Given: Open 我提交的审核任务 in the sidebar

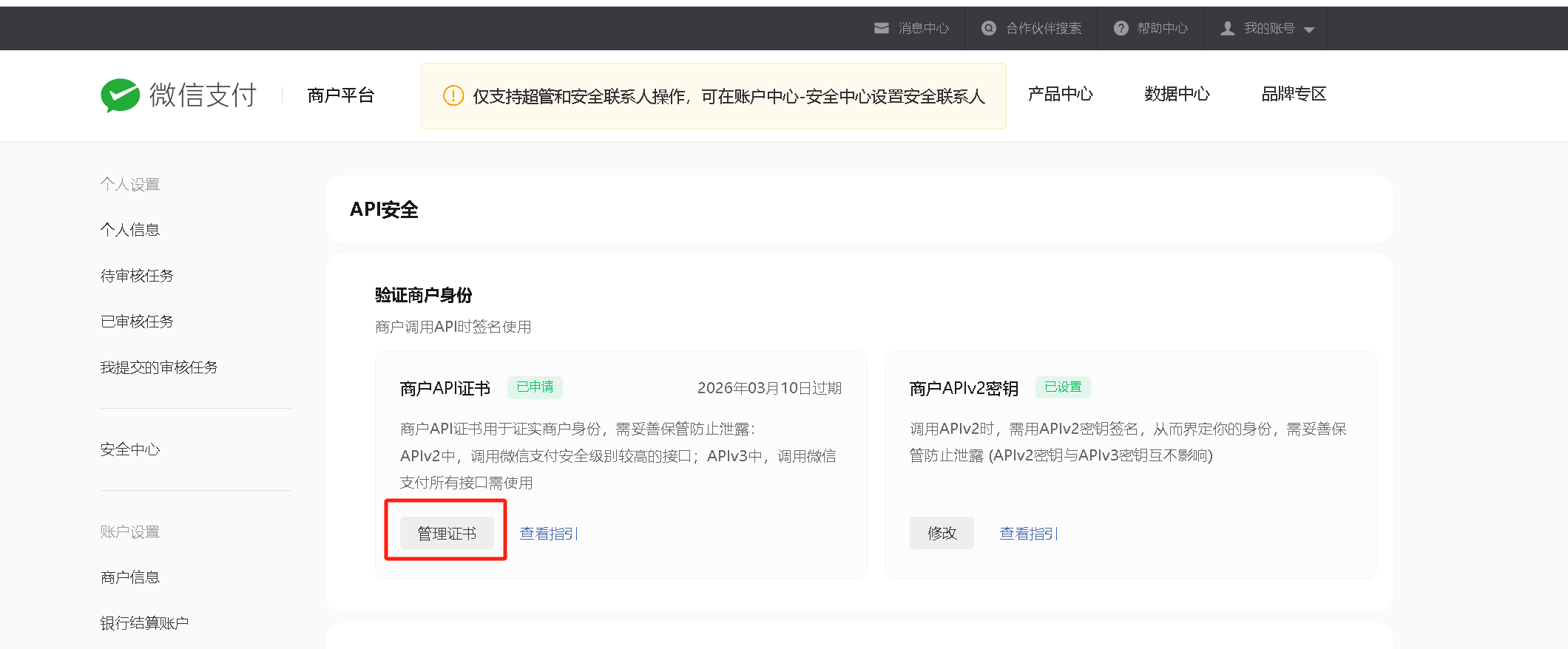Looking at the screenshot, I should click(159, 367).
